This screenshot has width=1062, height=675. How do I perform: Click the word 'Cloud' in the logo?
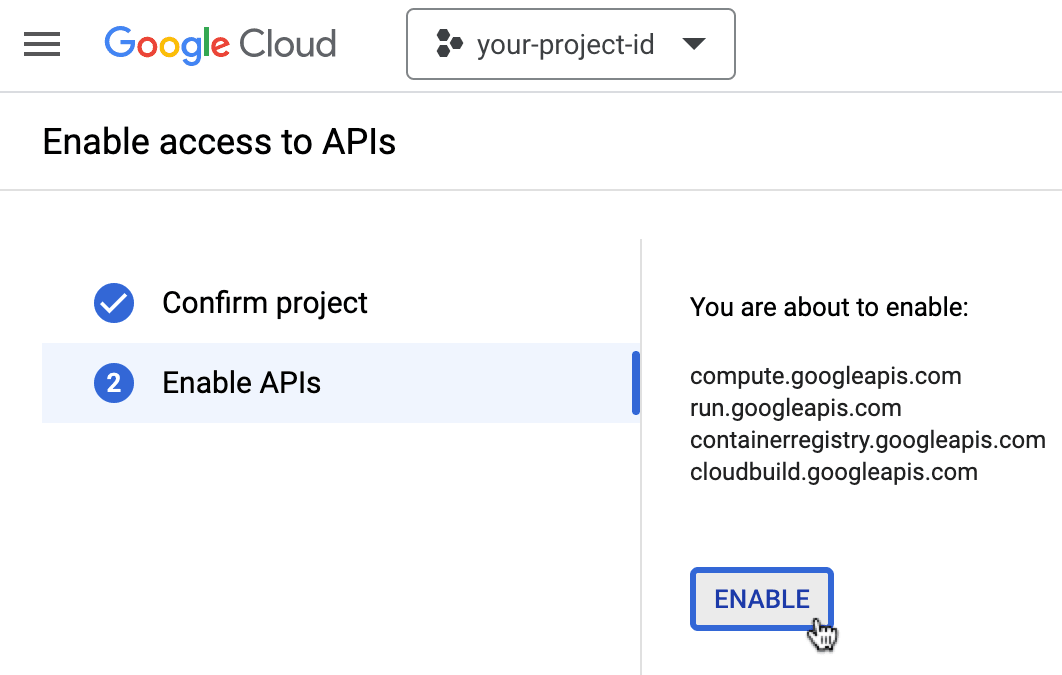point(288,44)
